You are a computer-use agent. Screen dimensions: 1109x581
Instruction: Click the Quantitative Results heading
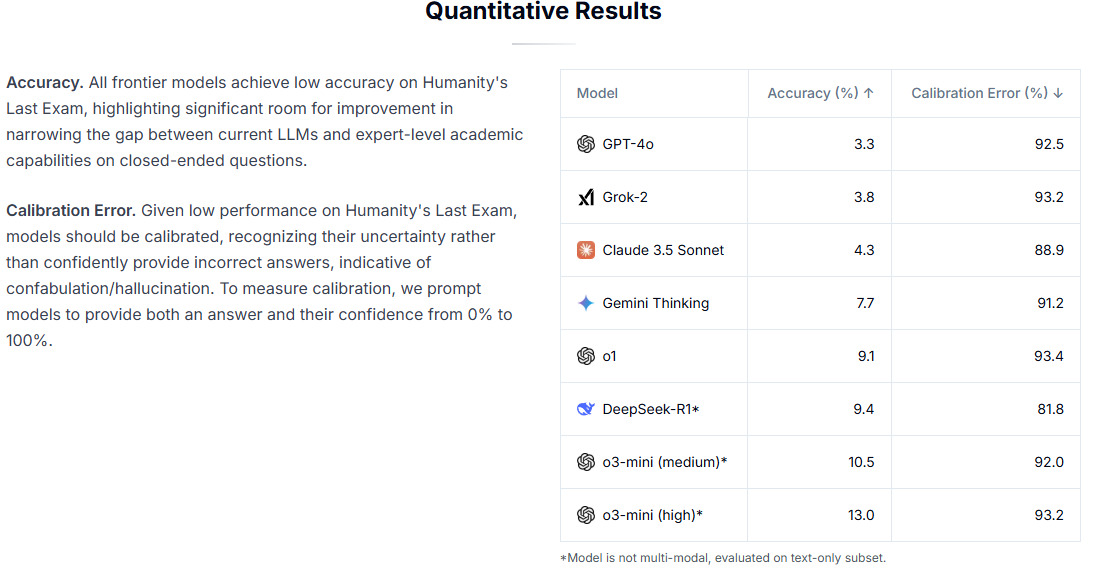point(543,12)
